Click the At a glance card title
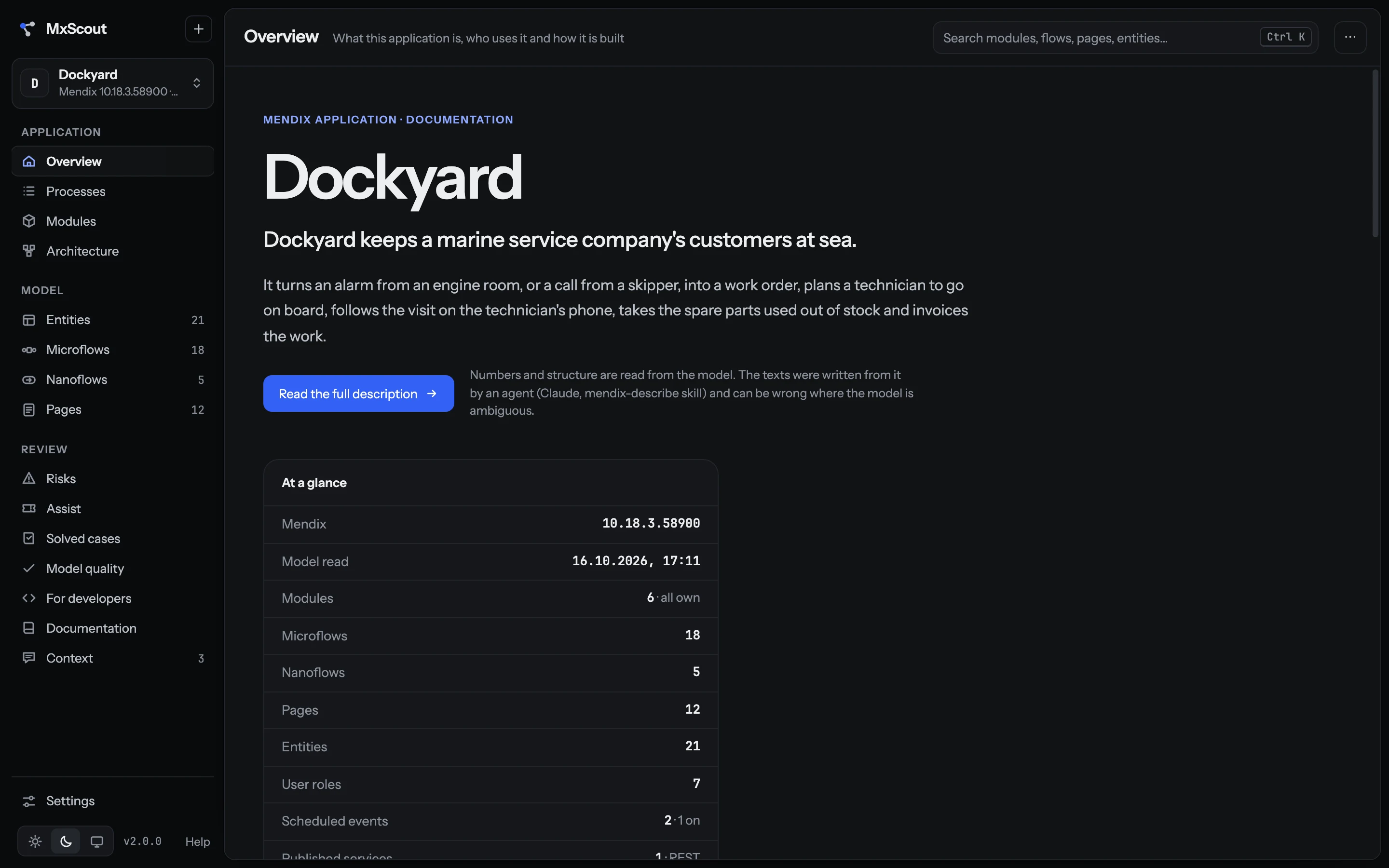The image size is (1389, 868). (x=314, y=483)
